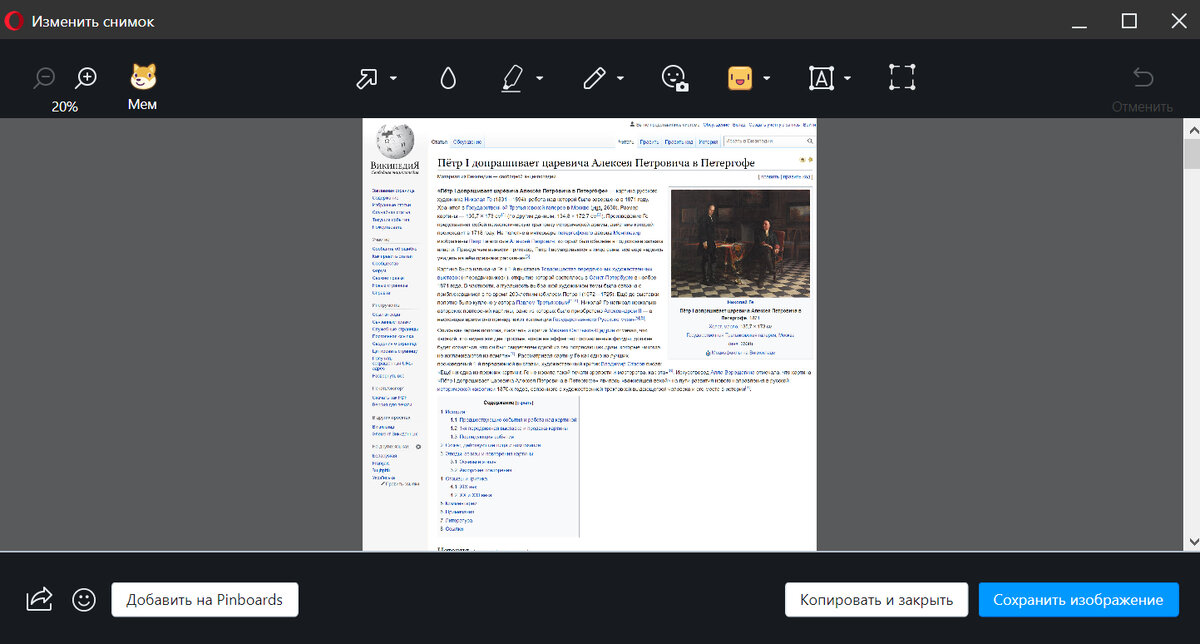Open the text tool options dropdown
Screen dimensions: 1200x644
pyautogui.click(x=848, y=78)
